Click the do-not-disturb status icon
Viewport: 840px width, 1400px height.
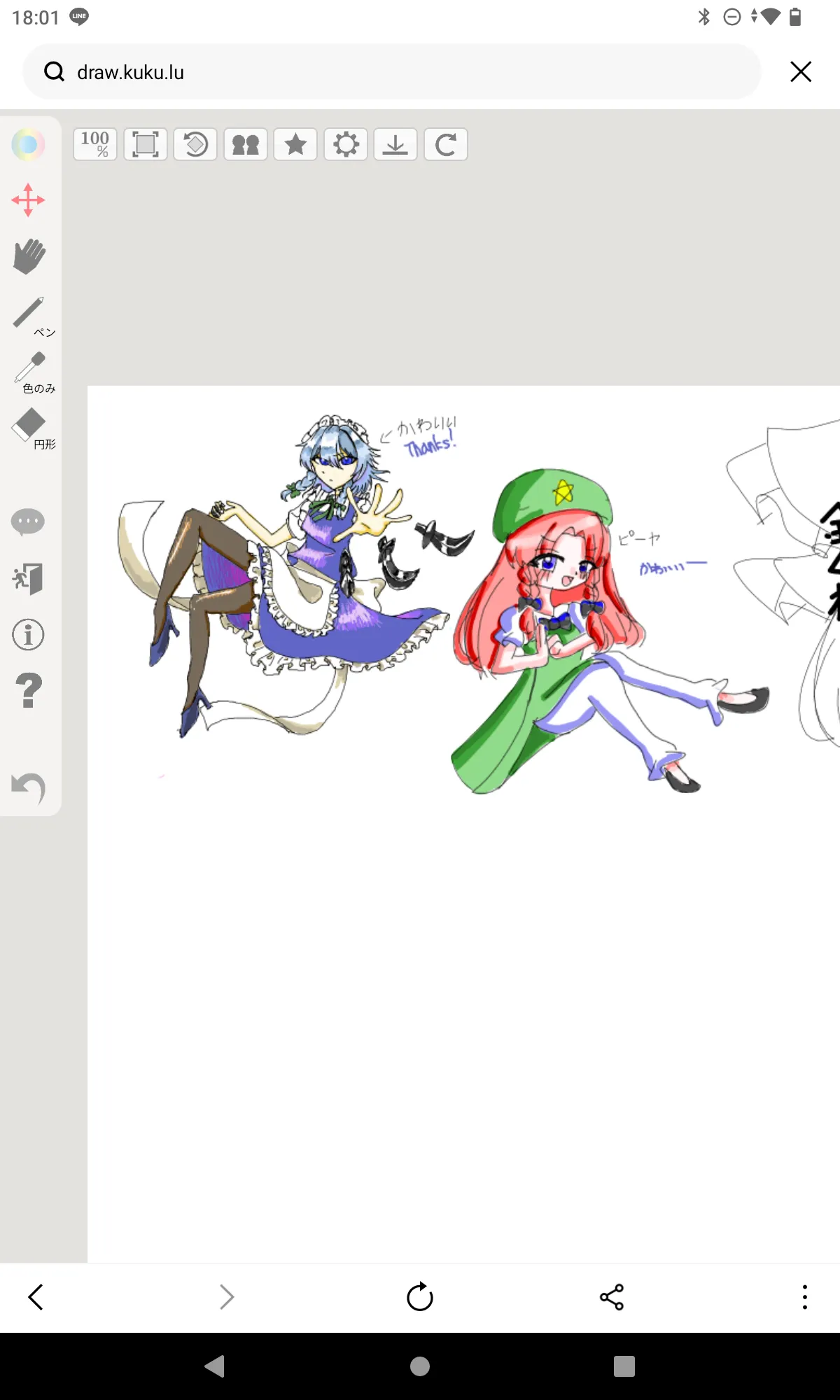pos(732,17)
